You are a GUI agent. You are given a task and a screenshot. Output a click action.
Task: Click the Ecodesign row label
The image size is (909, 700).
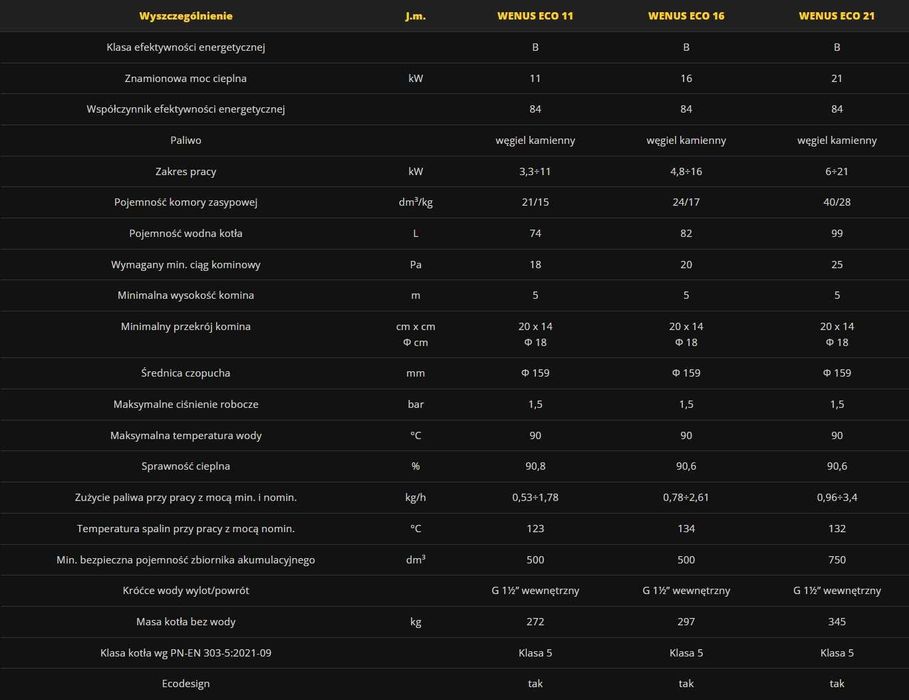coord(186,683)
